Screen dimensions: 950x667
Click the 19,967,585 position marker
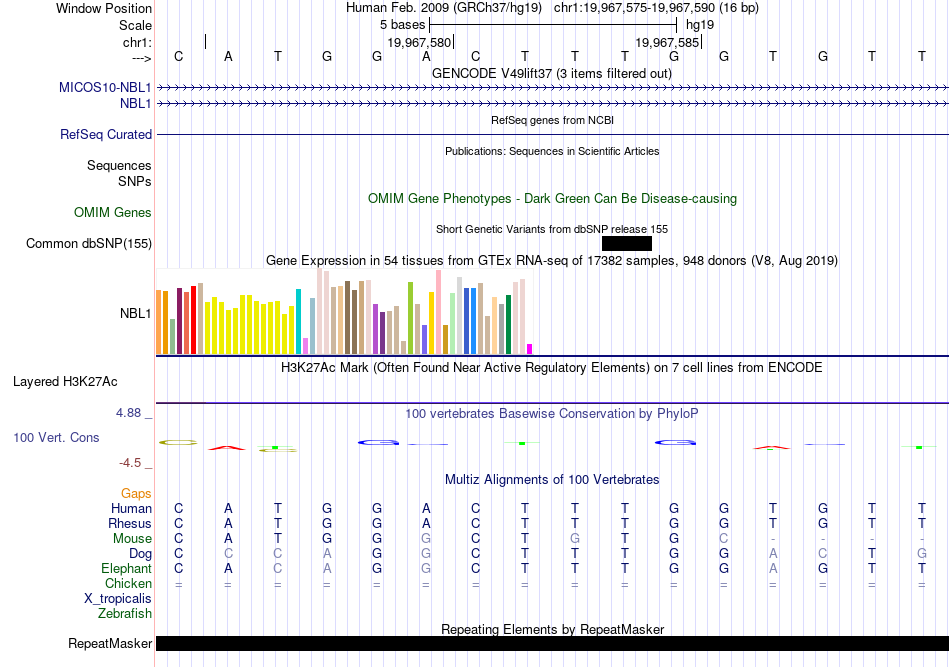pos(668,42)
